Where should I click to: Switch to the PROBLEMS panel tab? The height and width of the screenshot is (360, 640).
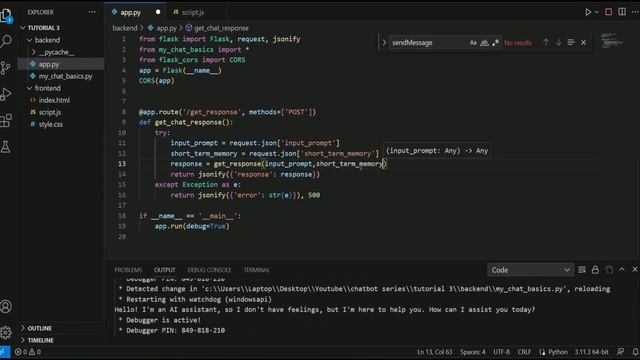(128, 270)
